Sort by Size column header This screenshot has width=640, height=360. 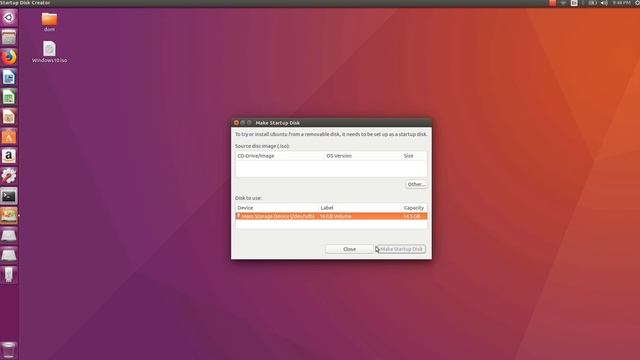(x=415, y=156)
